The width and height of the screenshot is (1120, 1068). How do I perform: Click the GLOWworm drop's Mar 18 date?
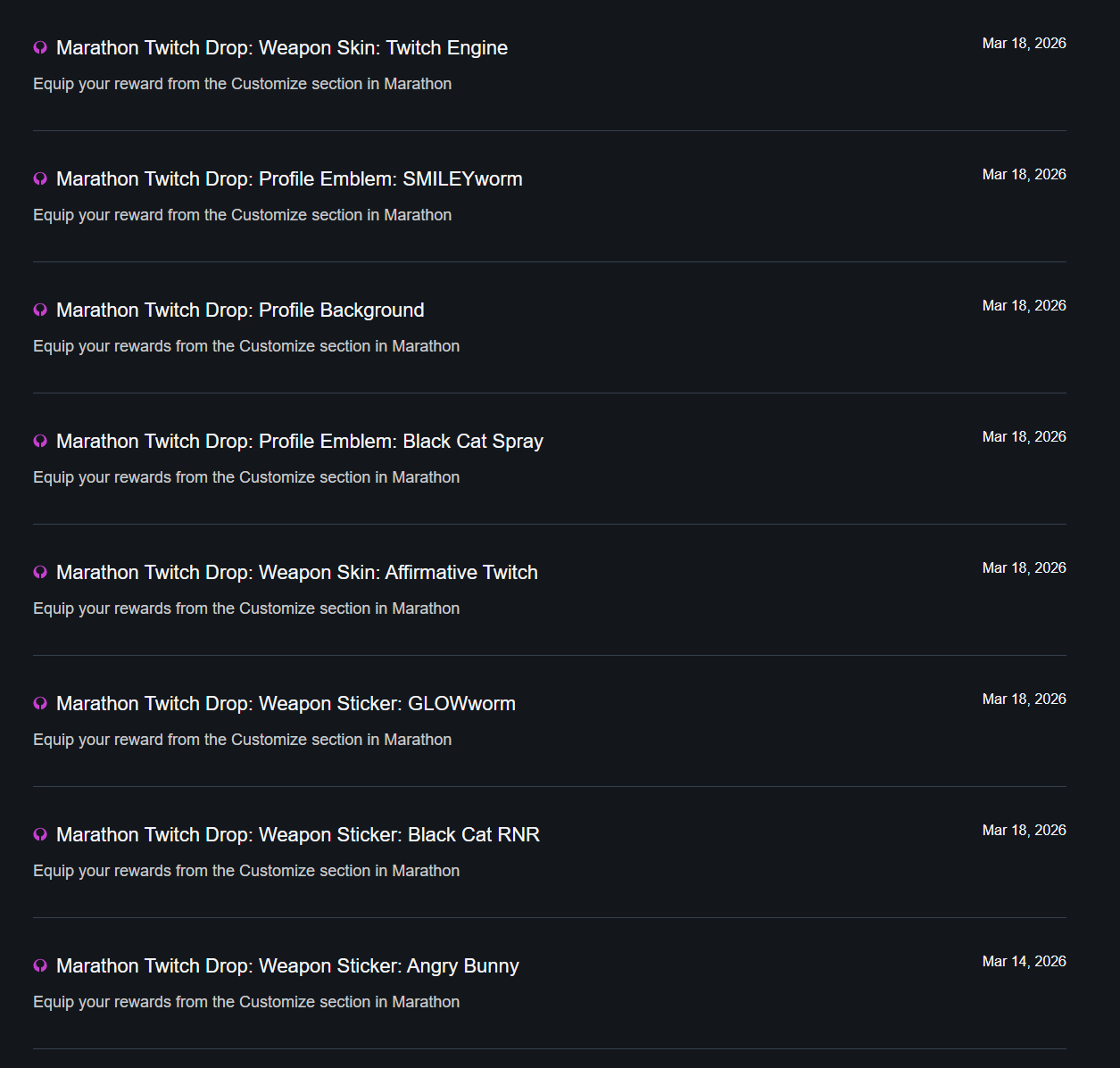[x=1024, y=699]
